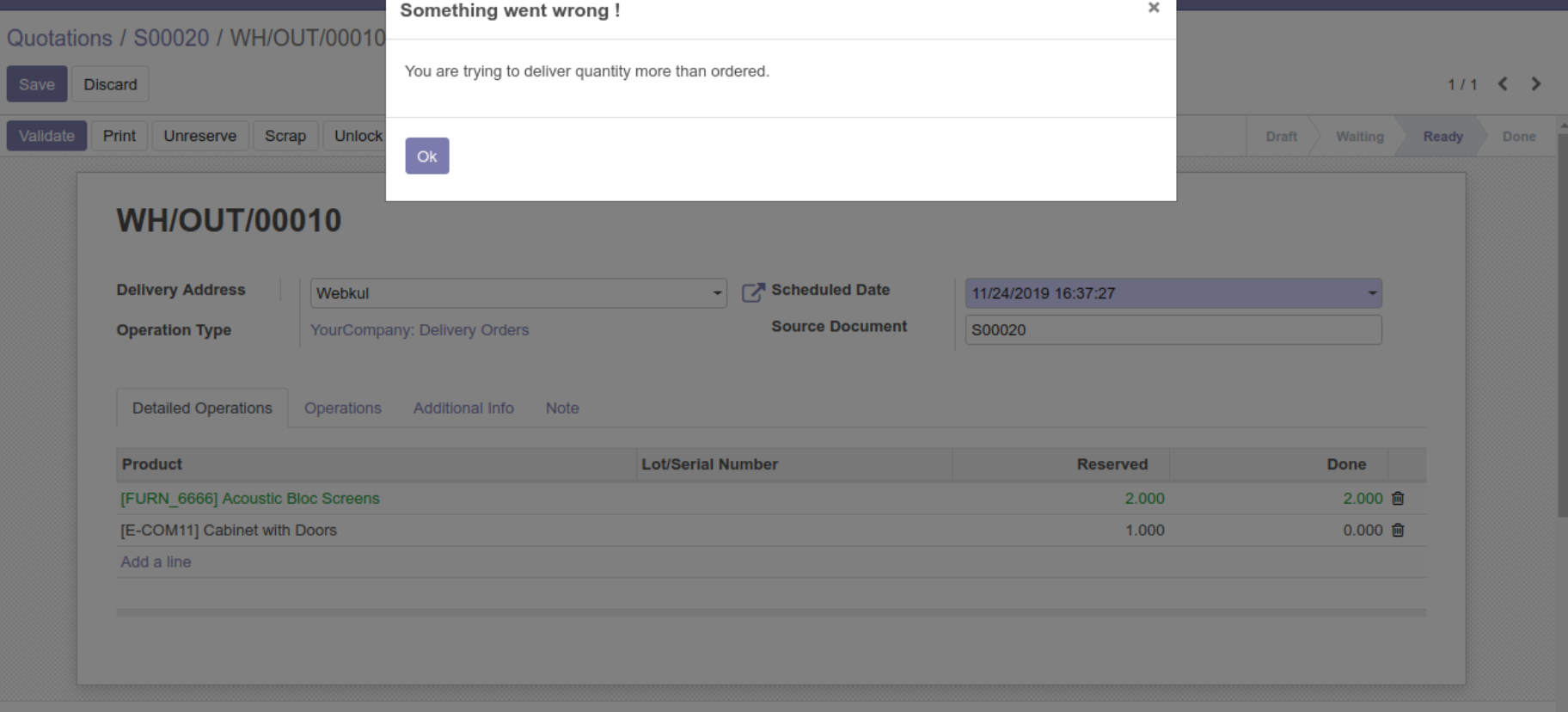The image size is (1568, 712).
Task: Click the Scrap button
Action: pos(285,136)
